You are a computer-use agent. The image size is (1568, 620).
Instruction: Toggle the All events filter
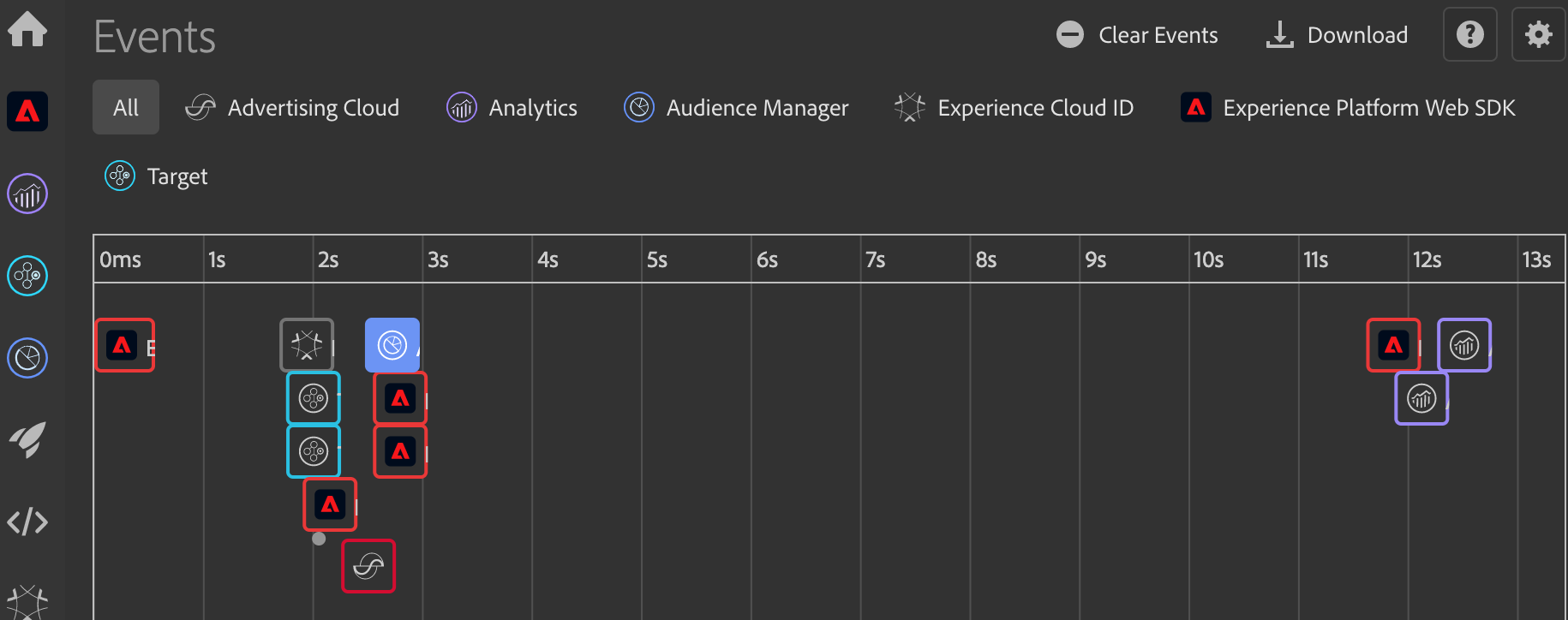126,108
